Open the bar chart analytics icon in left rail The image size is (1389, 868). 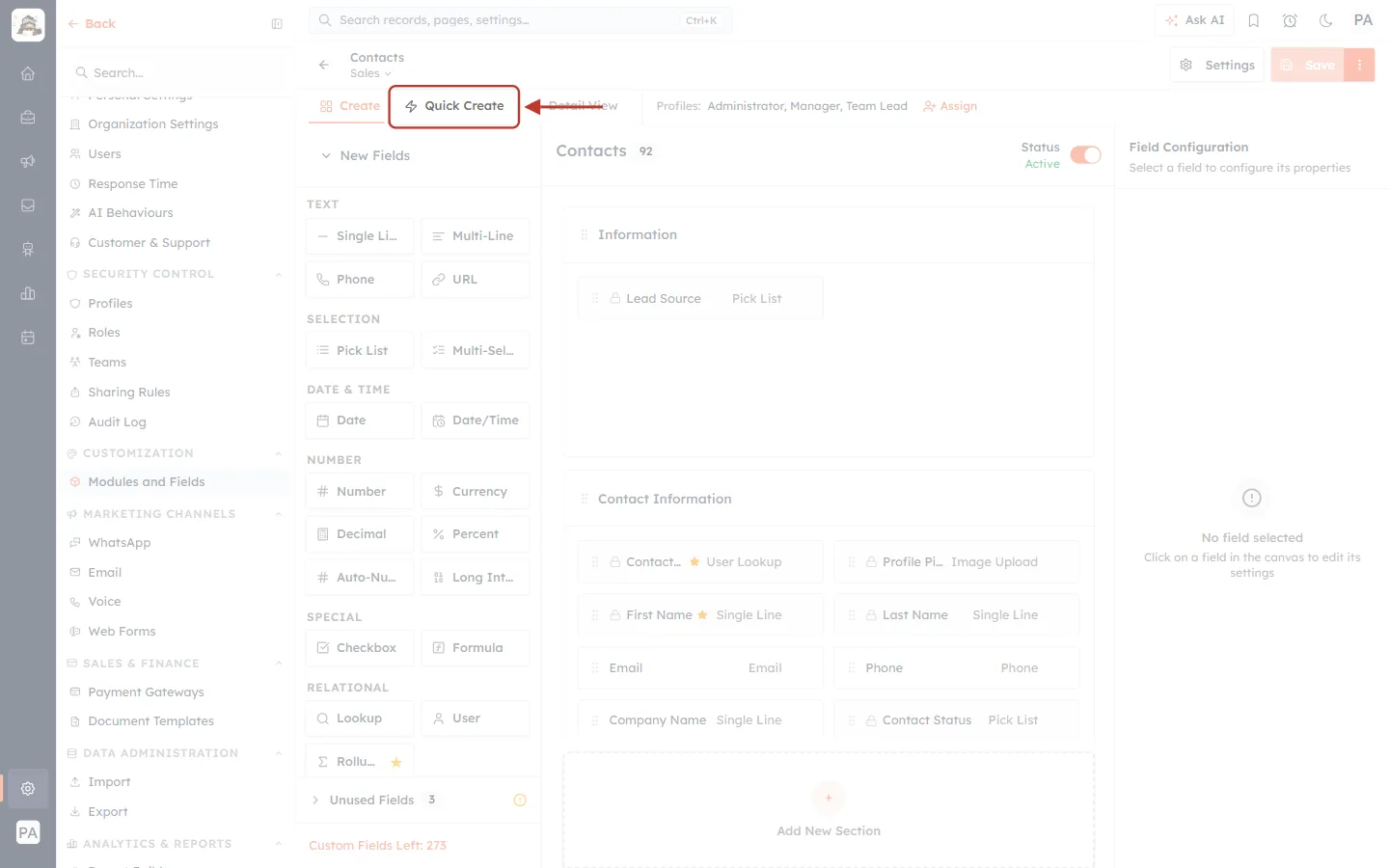coord(28,293)
